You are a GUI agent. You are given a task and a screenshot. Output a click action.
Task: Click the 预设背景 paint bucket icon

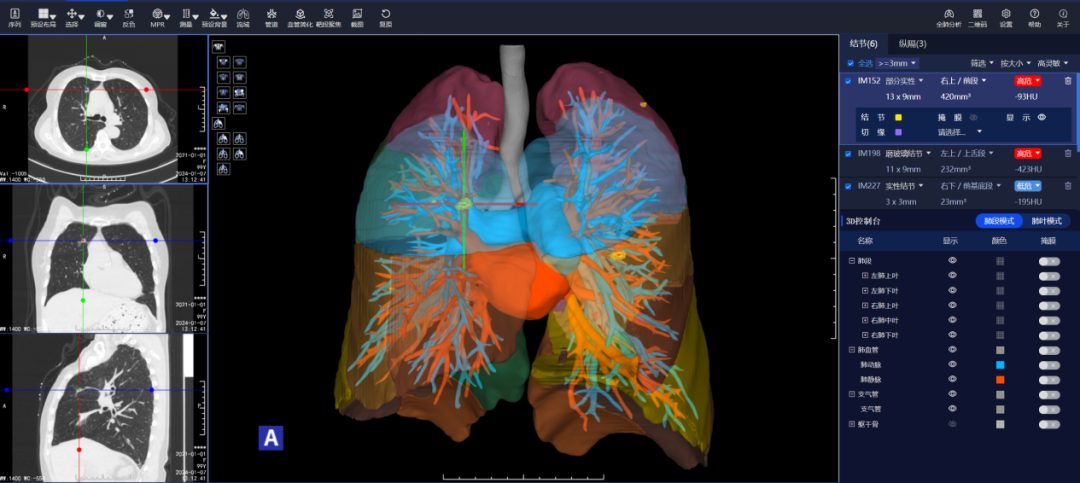pyautogui.click(x=214, y=14)
